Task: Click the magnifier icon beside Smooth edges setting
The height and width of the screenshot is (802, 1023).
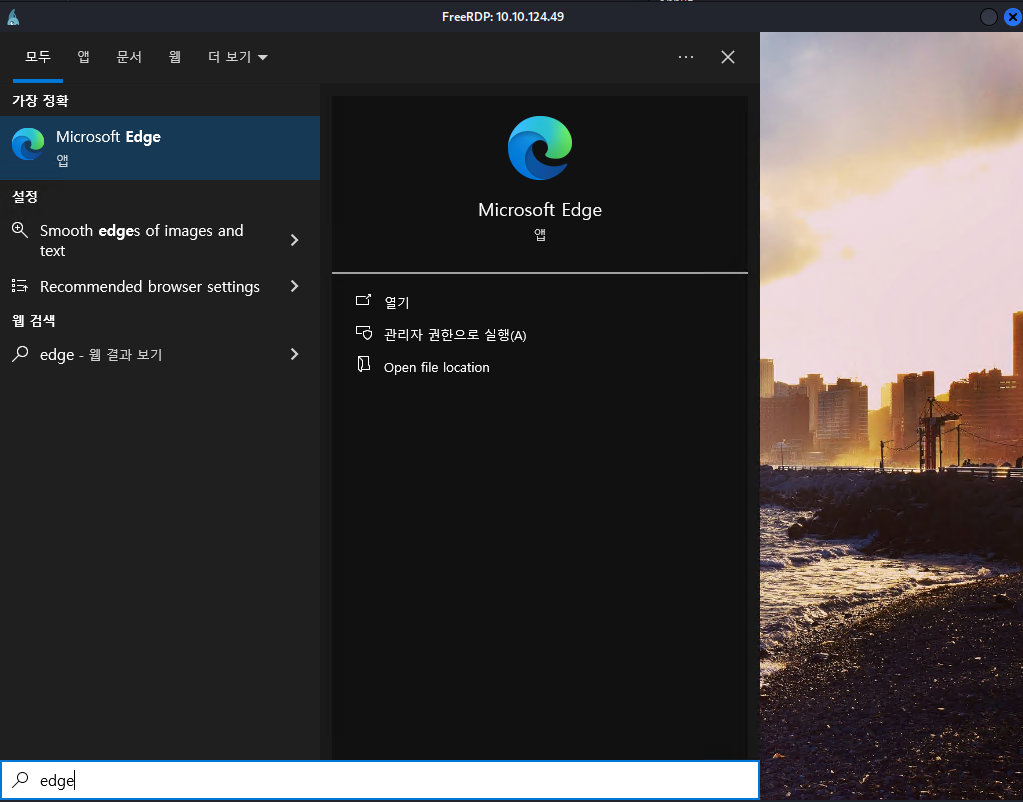Action: click(x=20, y=231)
